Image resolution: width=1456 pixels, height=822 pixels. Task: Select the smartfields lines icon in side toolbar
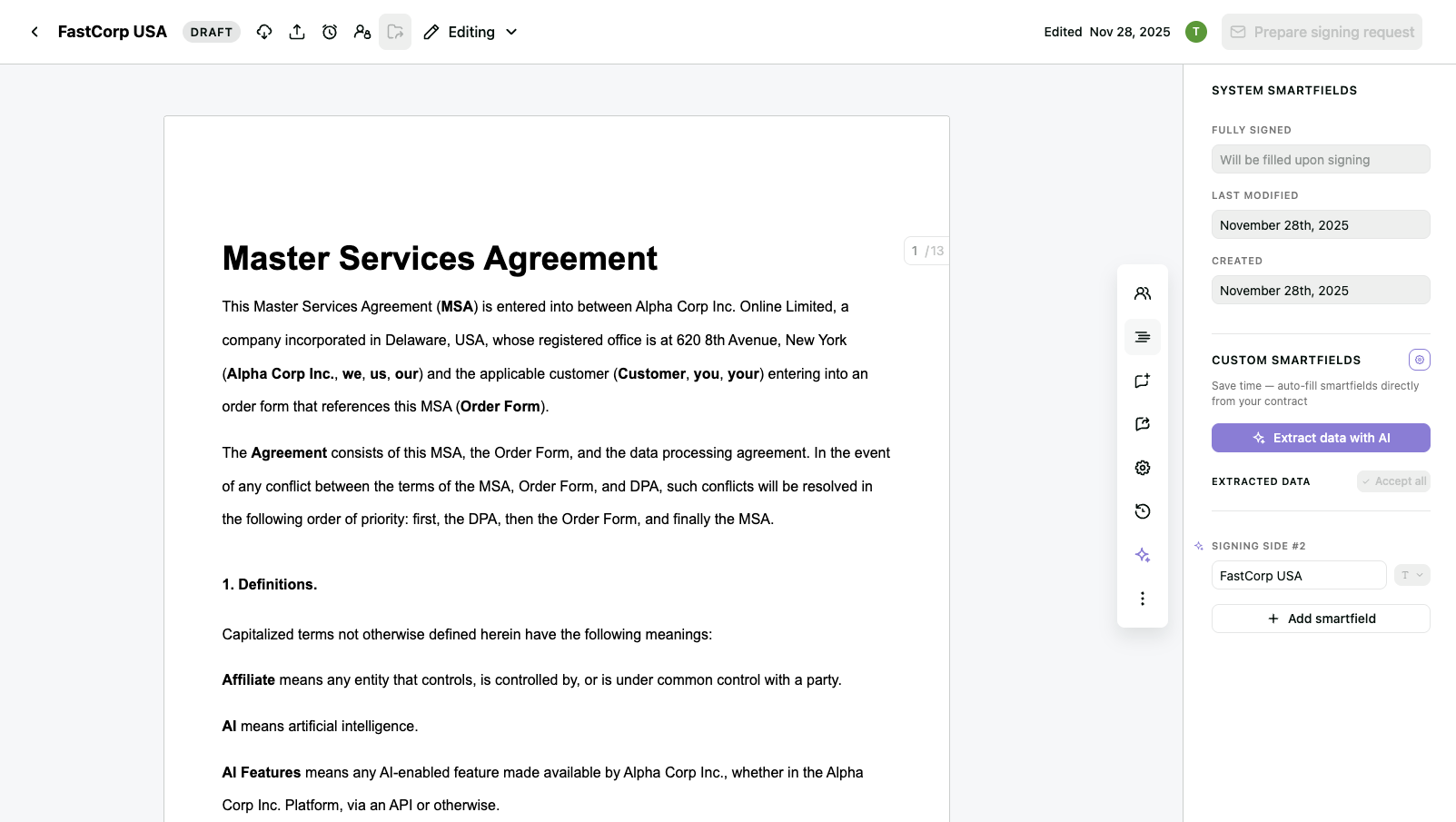[x=1143, y=337]
